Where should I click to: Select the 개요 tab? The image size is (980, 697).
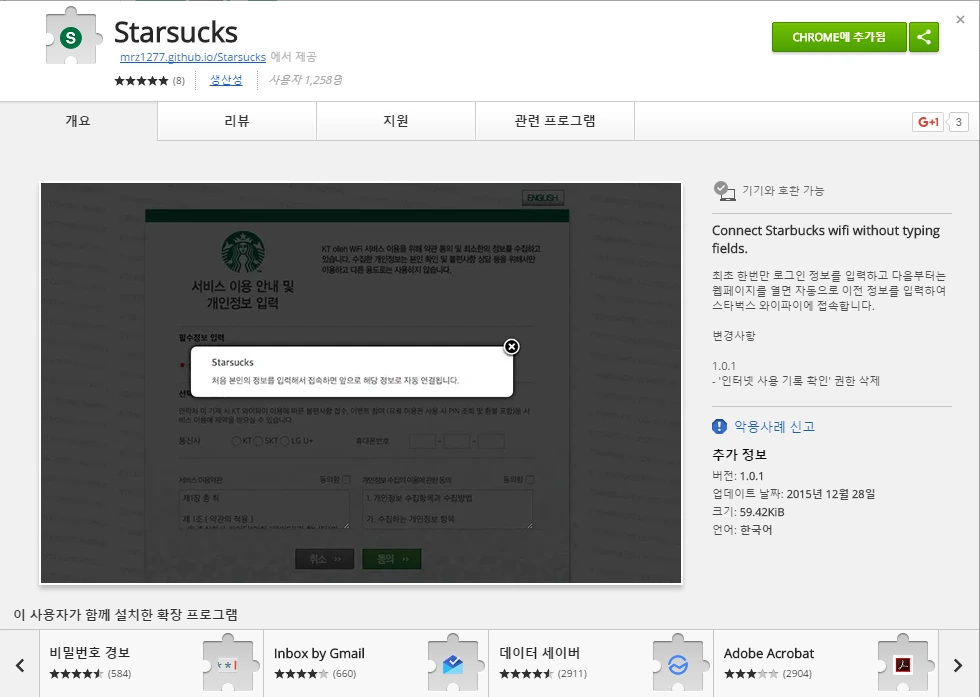tap(78, 121)
